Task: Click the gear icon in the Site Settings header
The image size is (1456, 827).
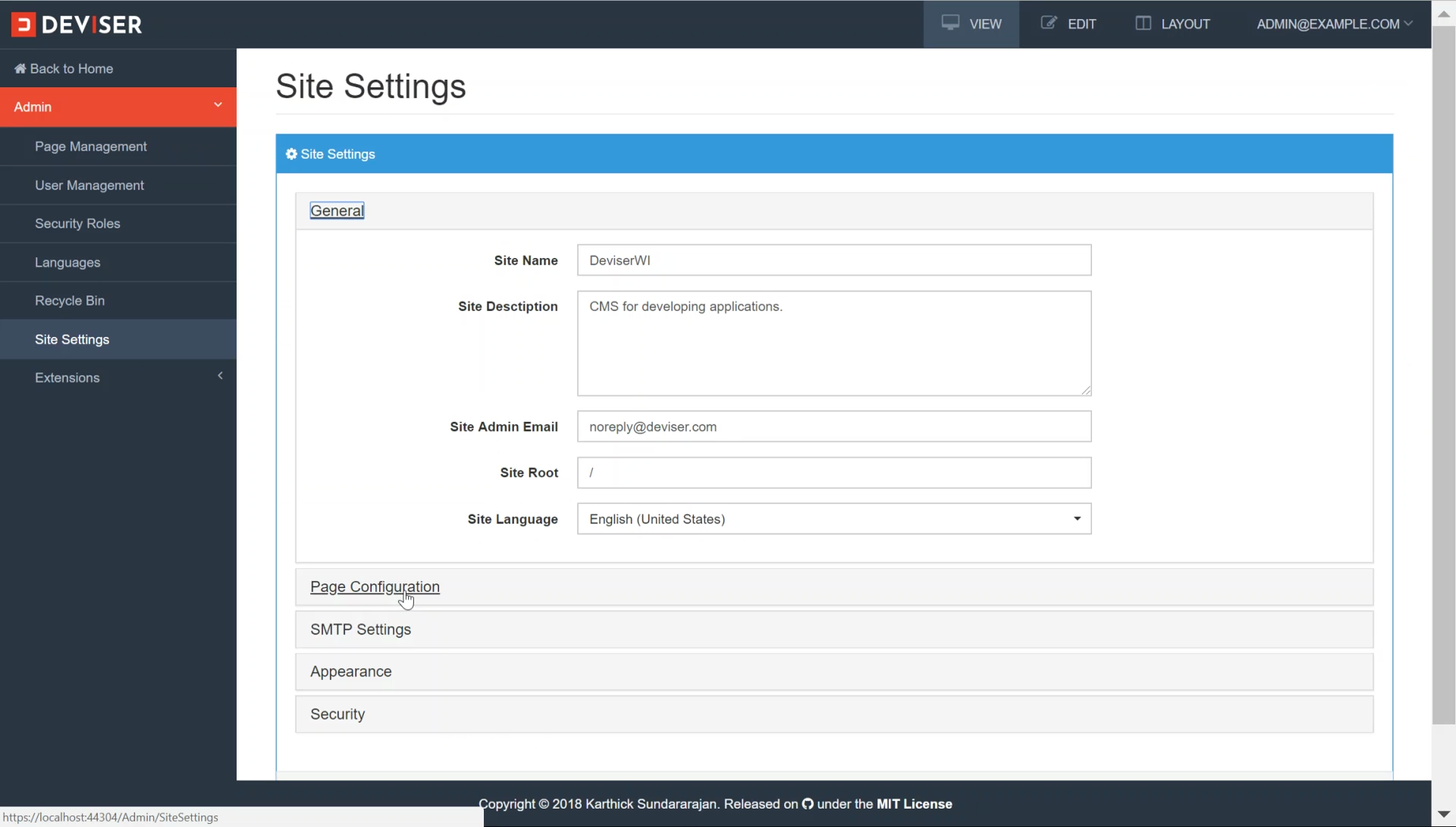Action: [x=291, y=154]
